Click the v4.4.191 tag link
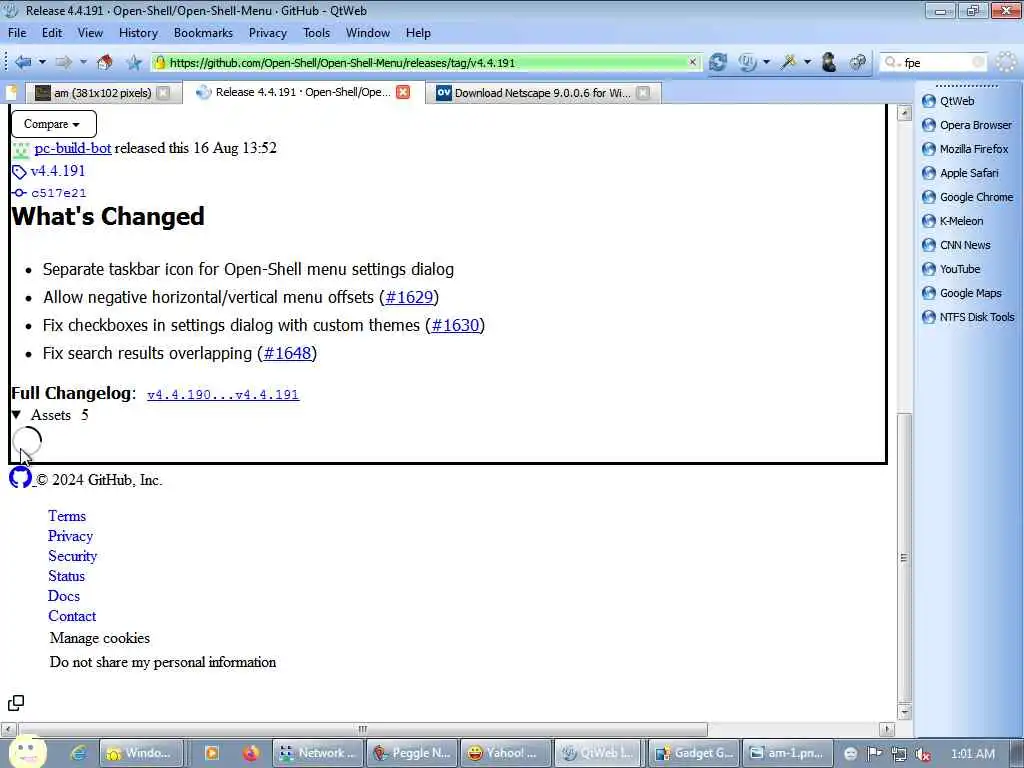The image size is (1024, 768). 57,171
